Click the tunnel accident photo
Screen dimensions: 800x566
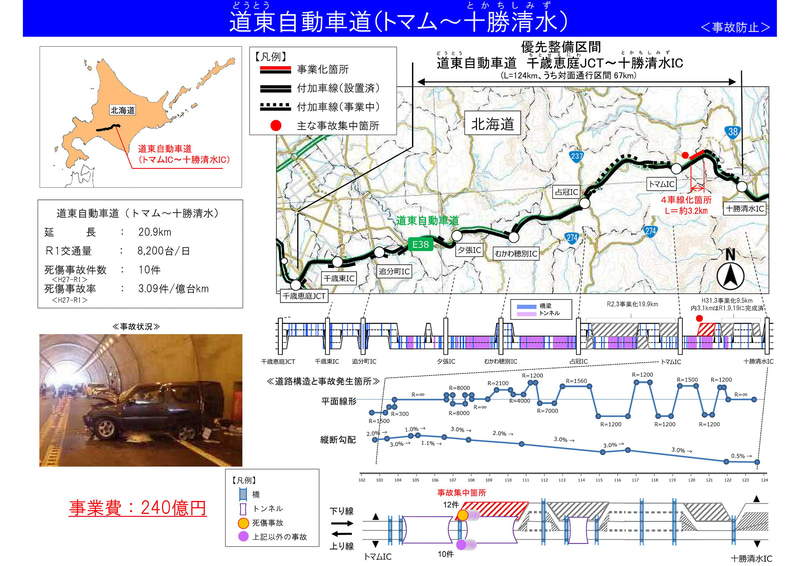coord(141,400)
